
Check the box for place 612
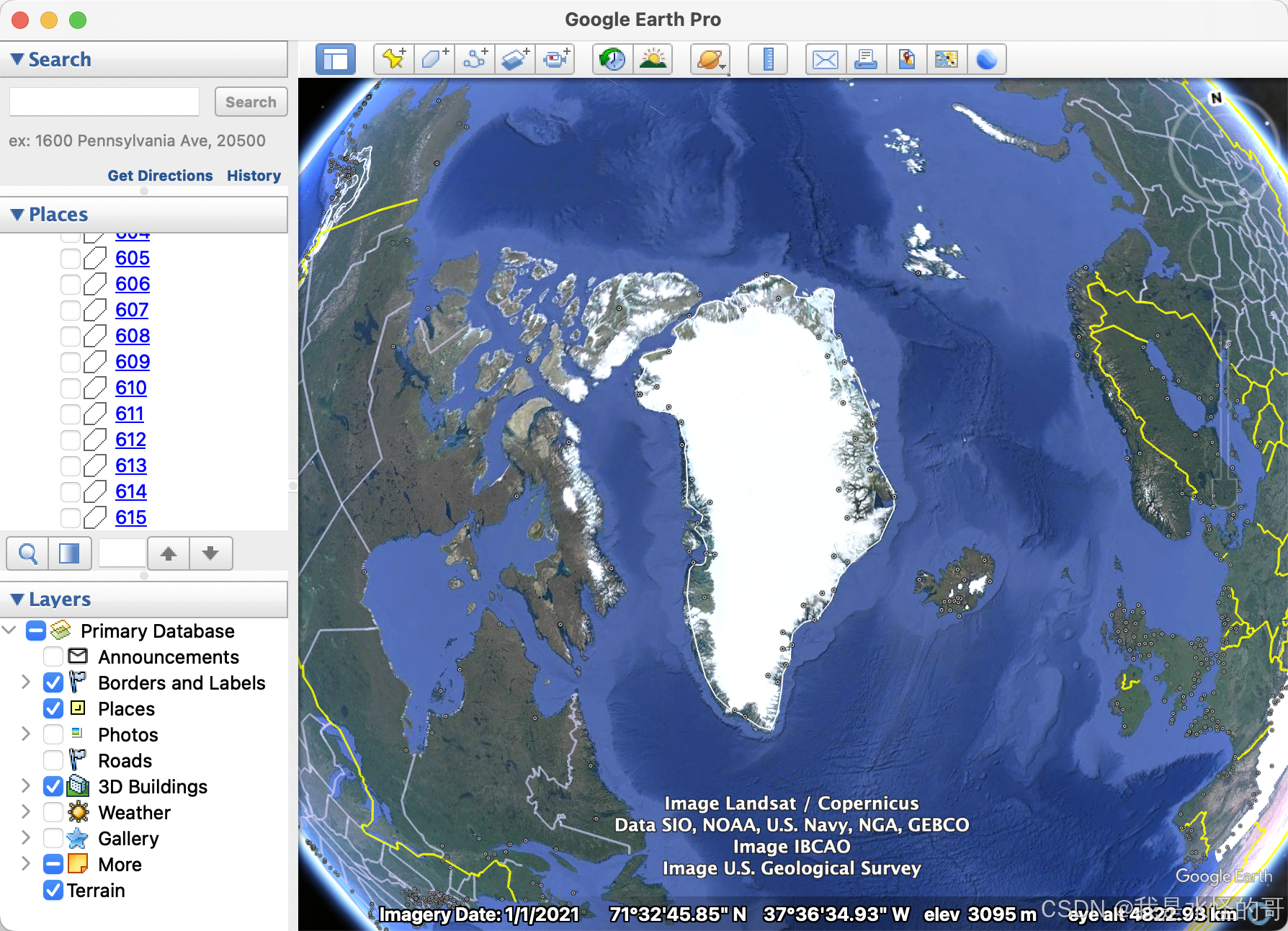(71, 440)
